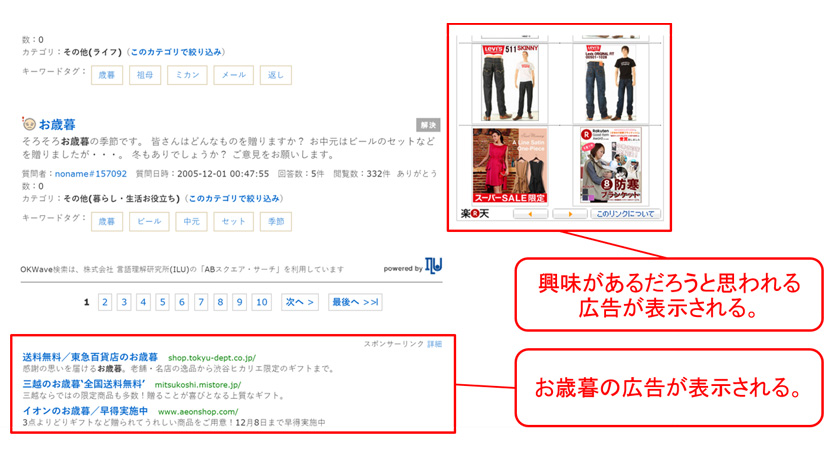Open the イオンのお歳暮／早得実施中 ad

click(x=85, y=411)
